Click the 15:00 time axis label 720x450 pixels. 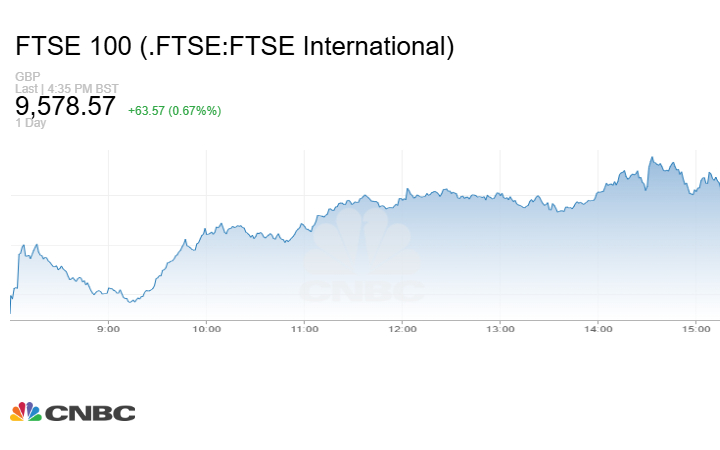pyautogui.click(x=696, y=328)
